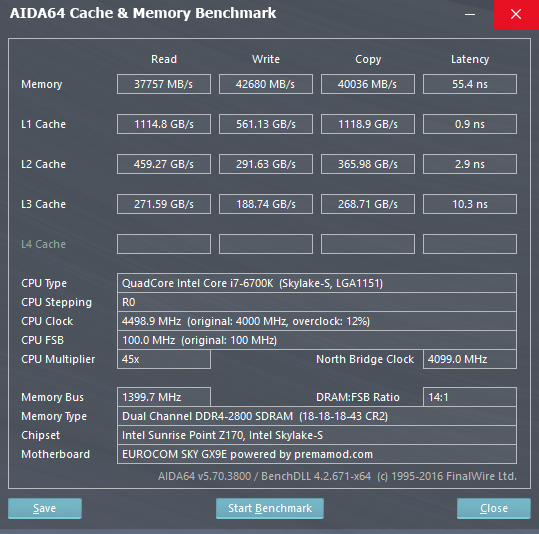This screenshot has height=534, width=539.
Task: Select the Memory Read value box
Action: pyautogui.click(x=164, y=84)
